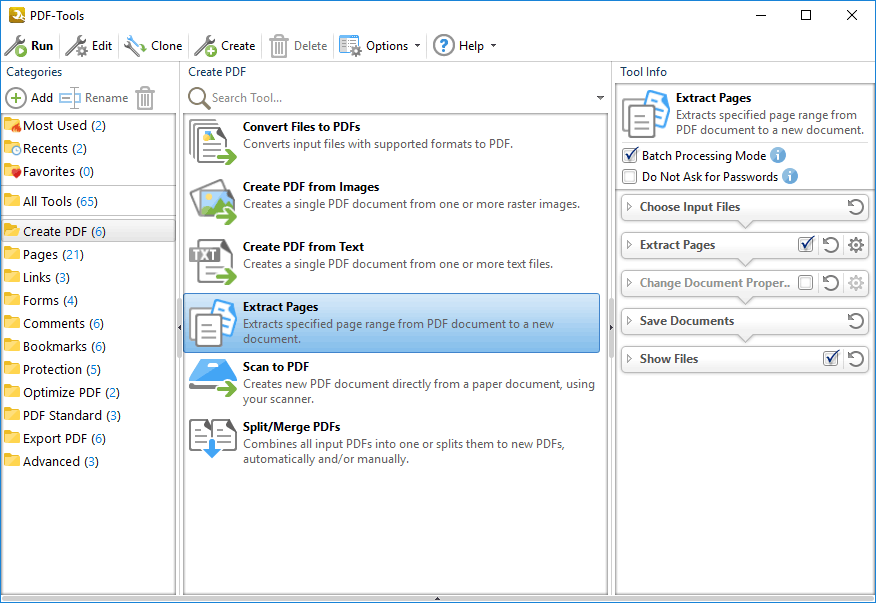Image resolution: width=876 pixels, height=603 pixels.
Task: Reset the Choose Input Files step
Action: coord(855,207)
